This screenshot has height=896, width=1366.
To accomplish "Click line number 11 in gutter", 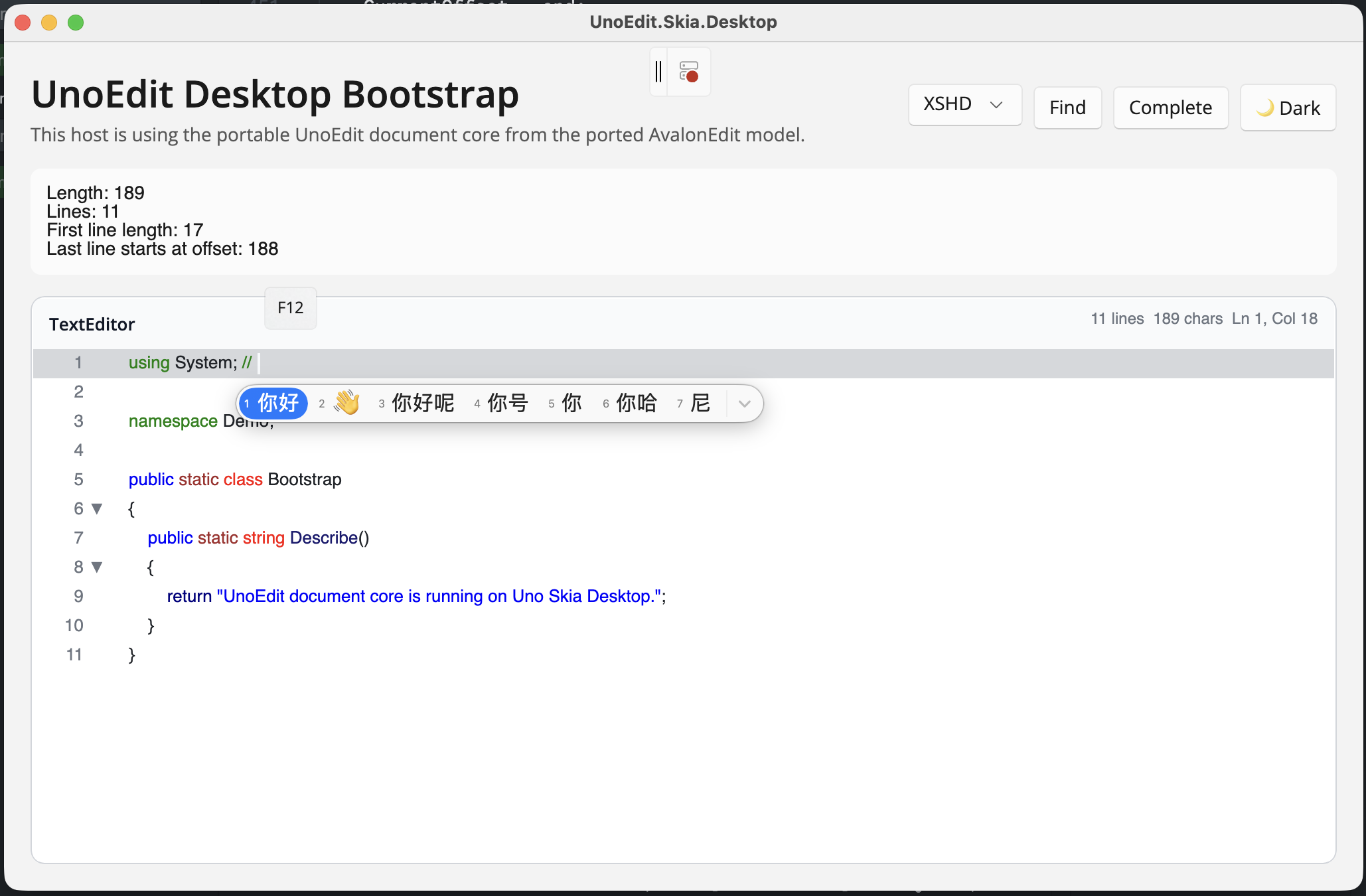I will point(74,655).
